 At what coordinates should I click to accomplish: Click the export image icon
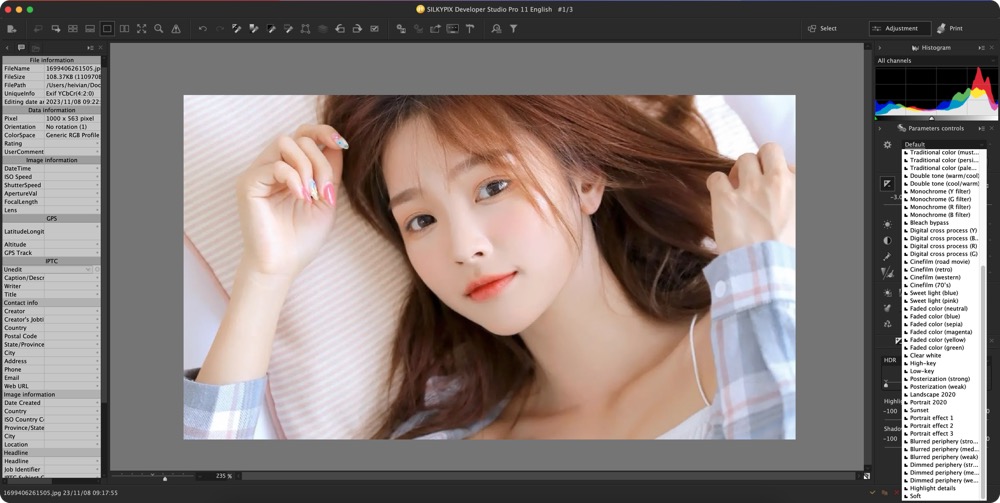tap(436, 29)
